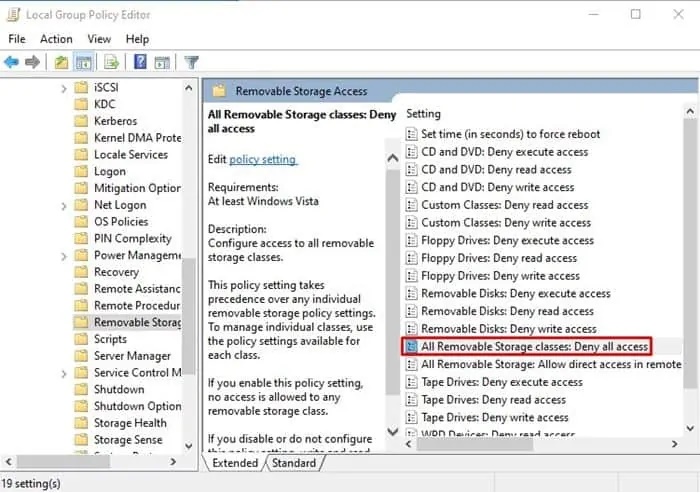
Task: Click the Removable Storage Access header folder icon
Action: tap(219, 91)
